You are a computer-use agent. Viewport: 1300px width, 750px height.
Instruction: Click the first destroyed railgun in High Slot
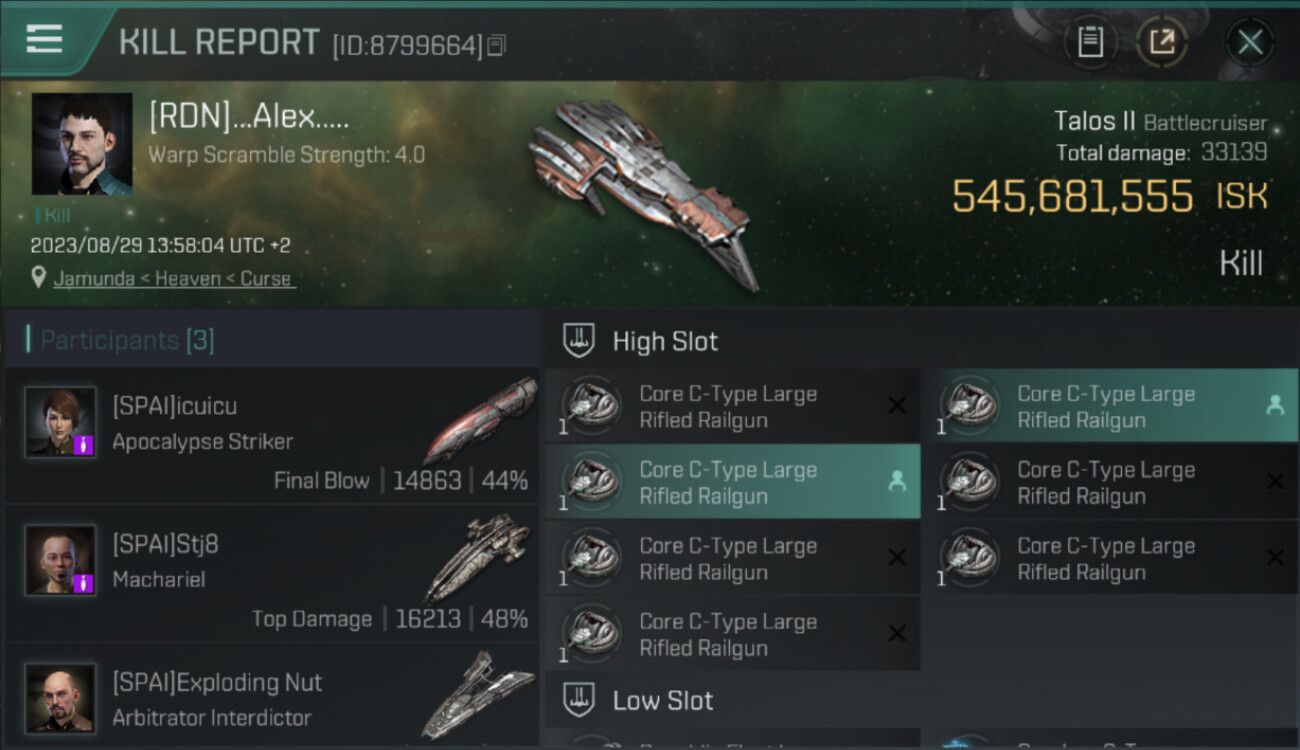[733, 407]
